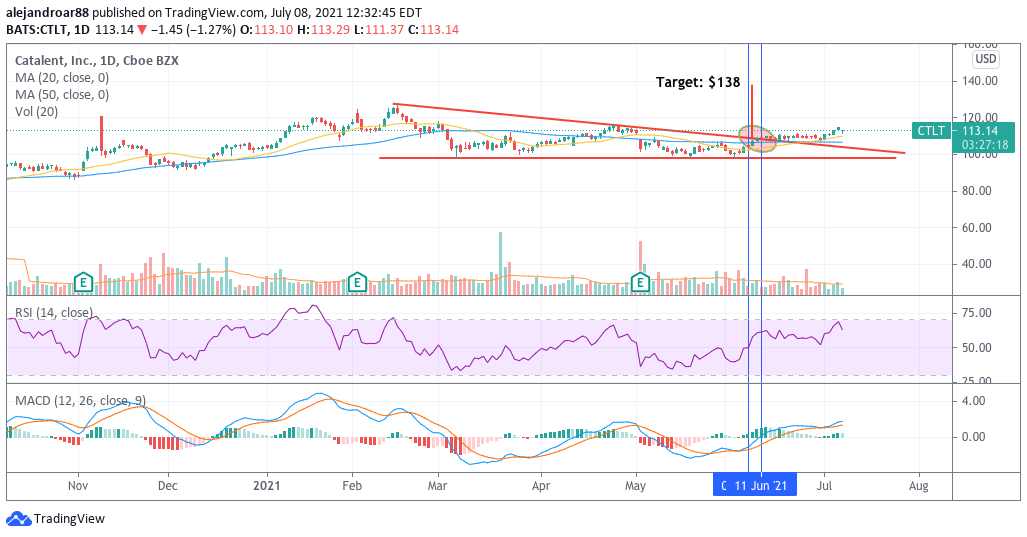Click the Feb label on time axis
Viewport: 1027px width, 537px height.
[352, 486]
